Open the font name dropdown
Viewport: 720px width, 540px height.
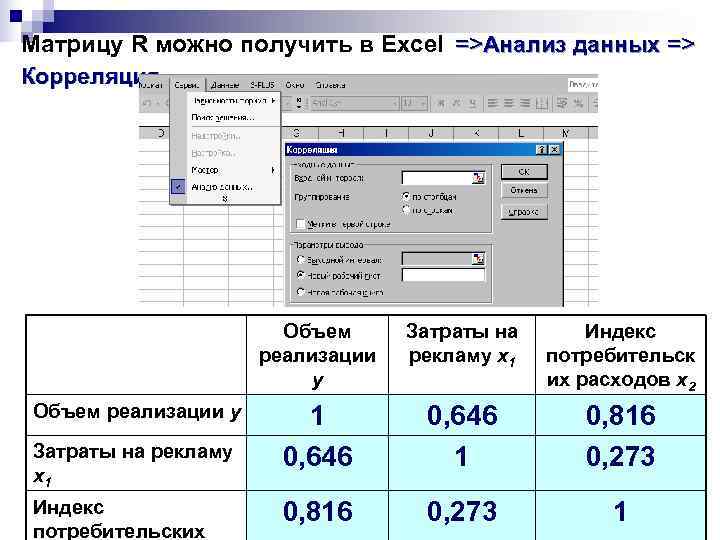pos(394,103)
